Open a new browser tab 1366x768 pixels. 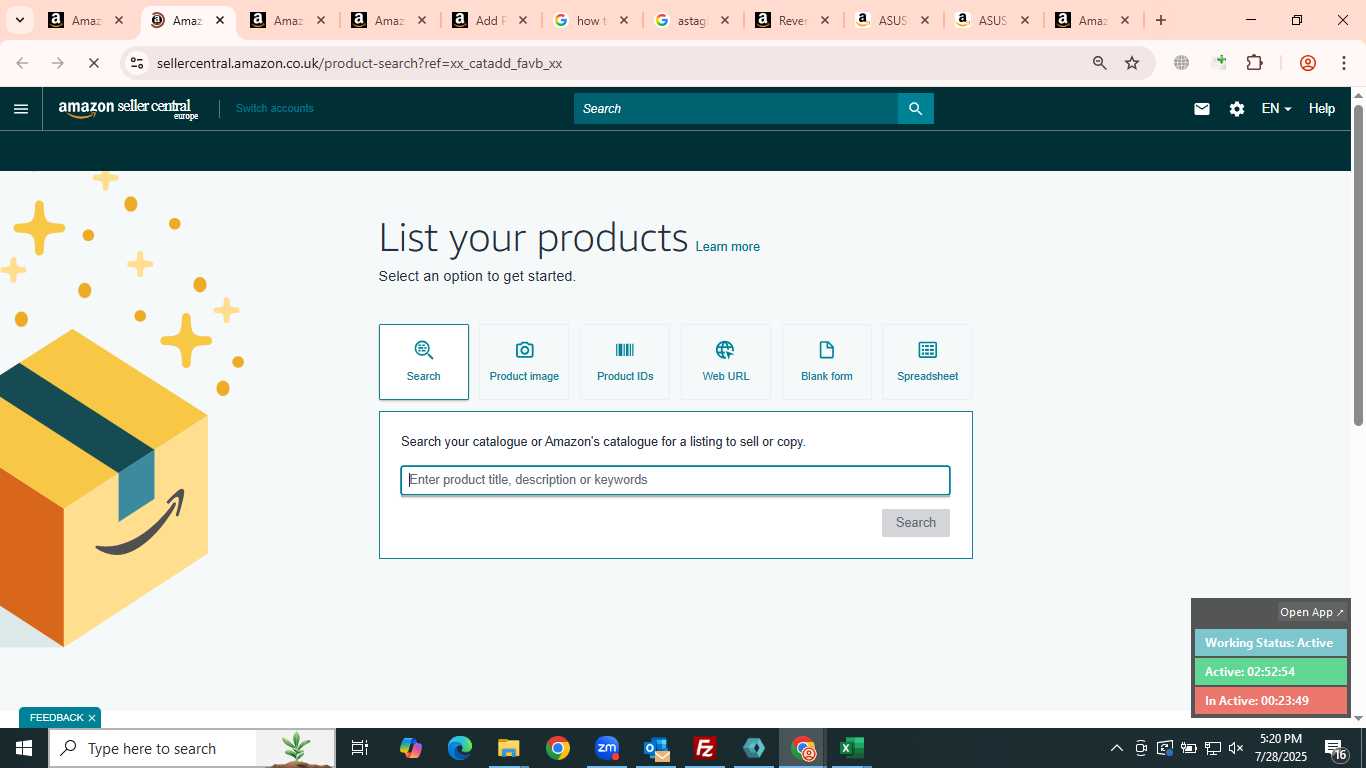point(1160,20)
